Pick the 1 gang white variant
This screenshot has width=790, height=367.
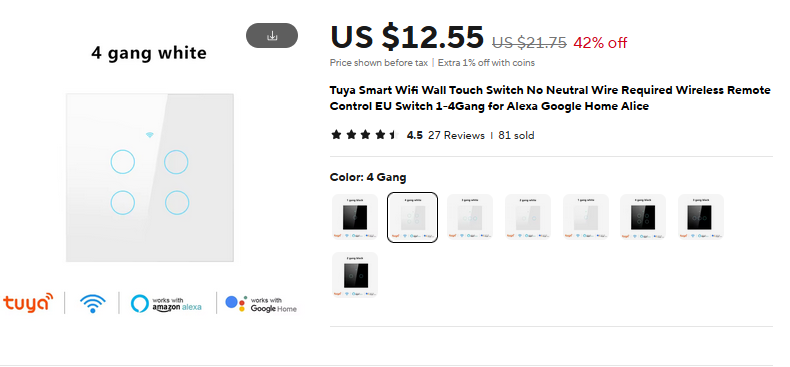click(585, 217)
